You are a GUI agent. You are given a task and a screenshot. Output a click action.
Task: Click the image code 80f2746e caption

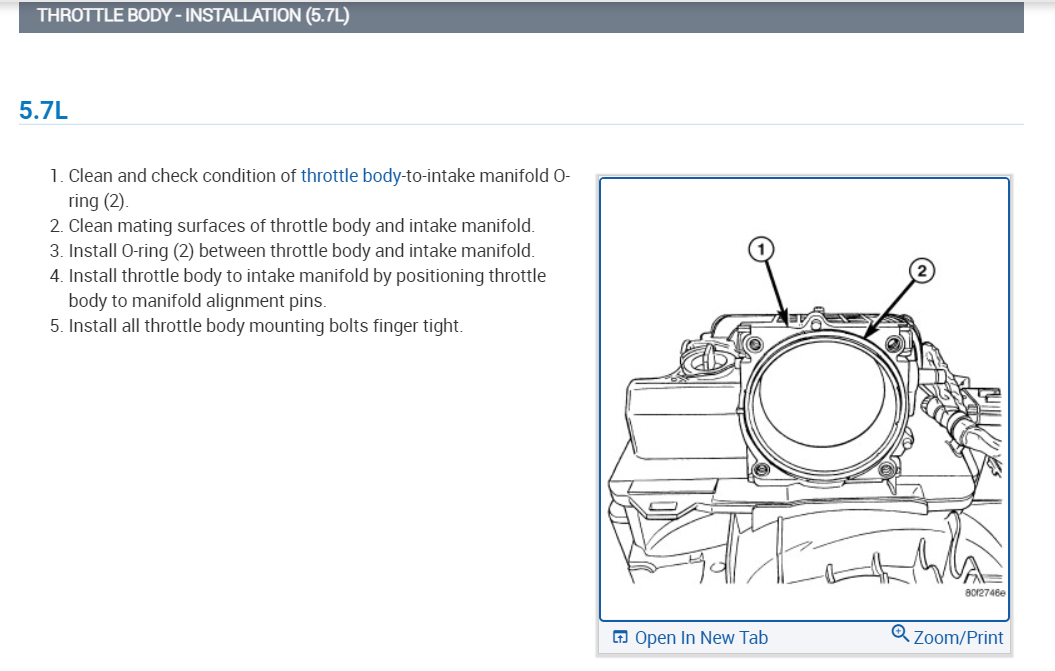984,593
